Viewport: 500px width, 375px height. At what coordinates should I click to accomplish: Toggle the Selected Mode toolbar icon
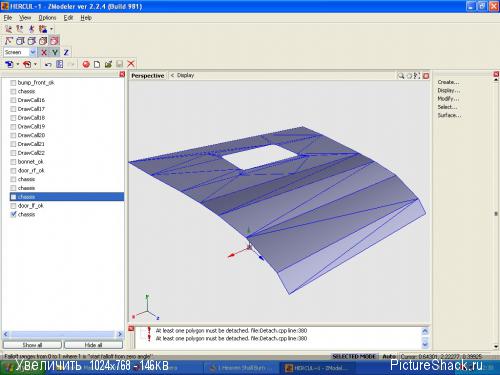pos(54,41)
